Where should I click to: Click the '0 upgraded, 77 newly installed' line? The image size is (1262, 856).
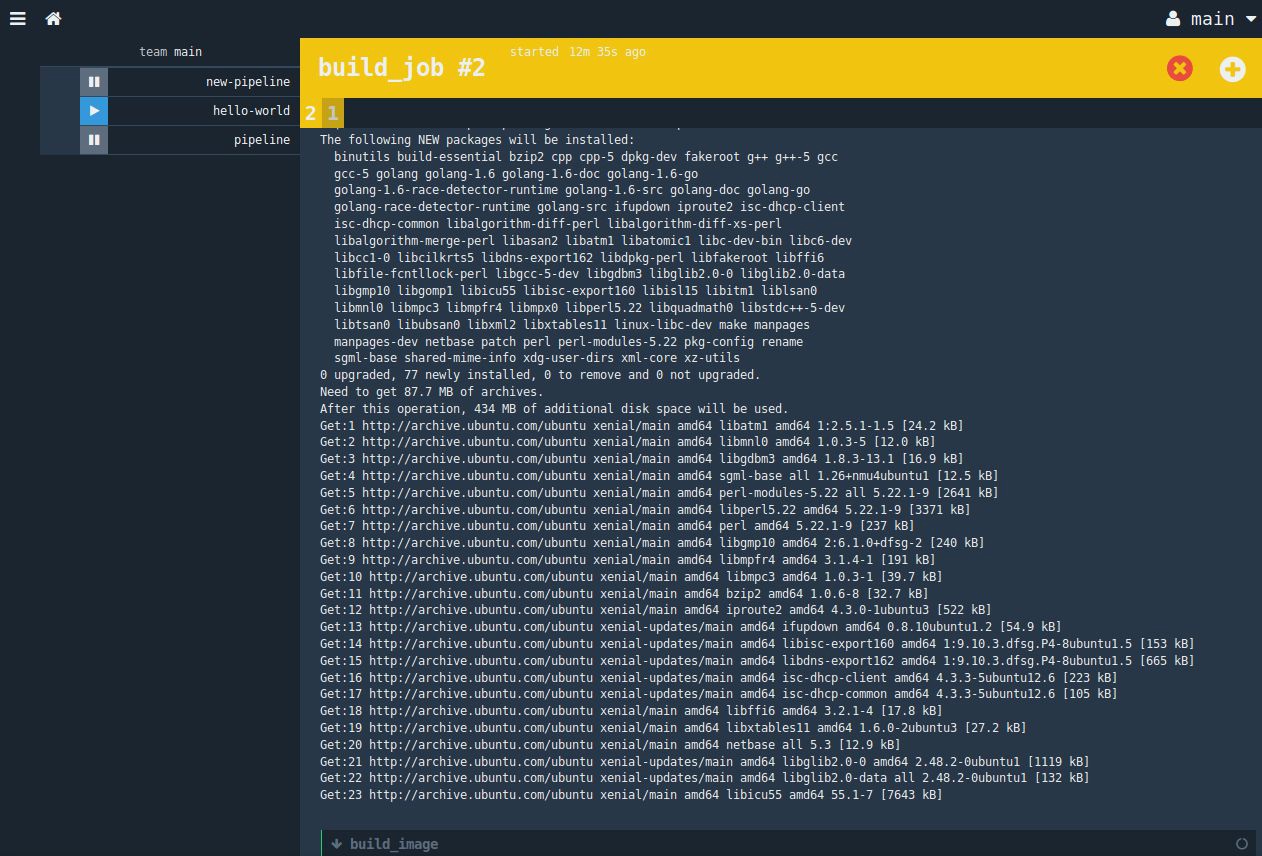click(x=540, y=375)
